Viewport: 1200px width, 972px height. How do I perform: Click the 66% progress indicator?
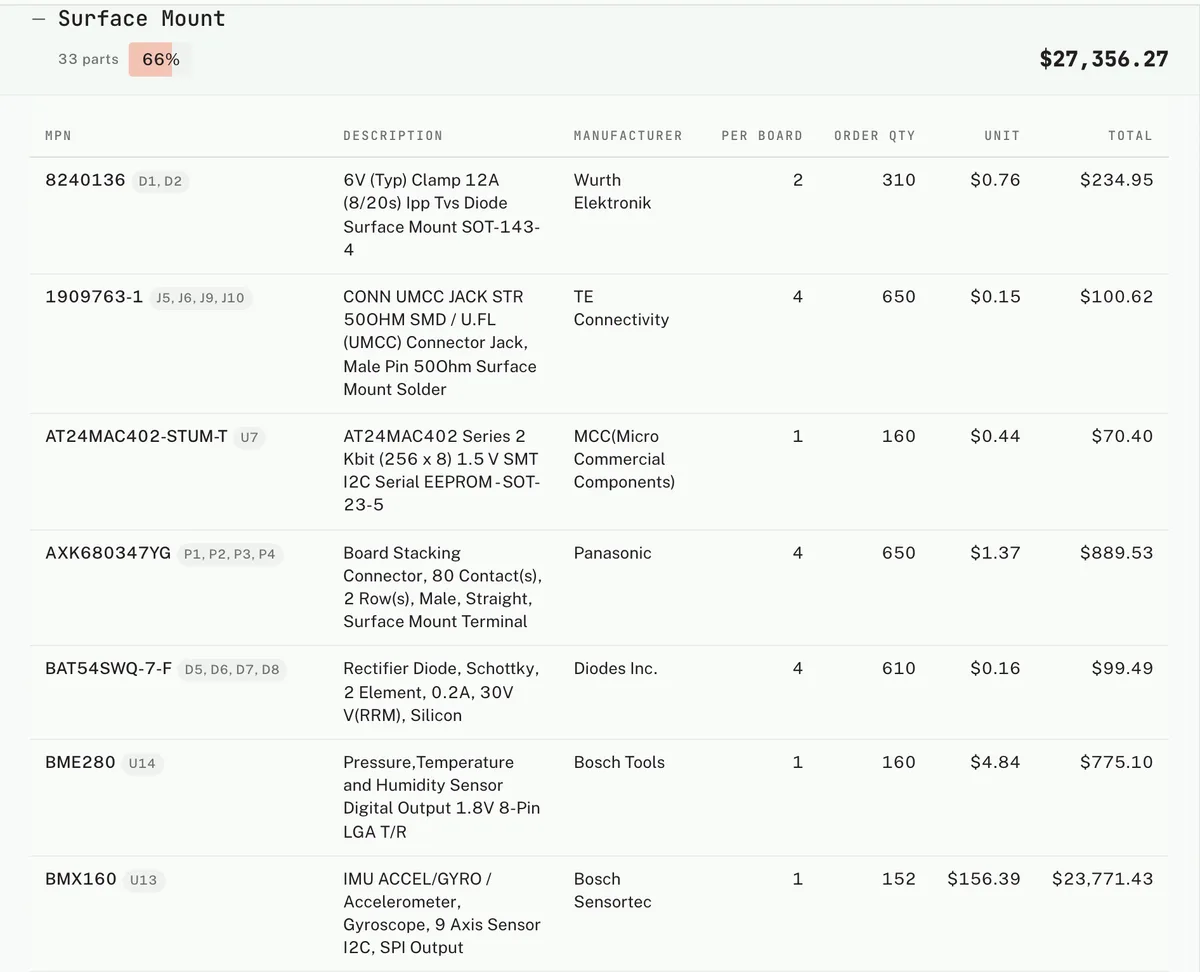tap(160, 59)
